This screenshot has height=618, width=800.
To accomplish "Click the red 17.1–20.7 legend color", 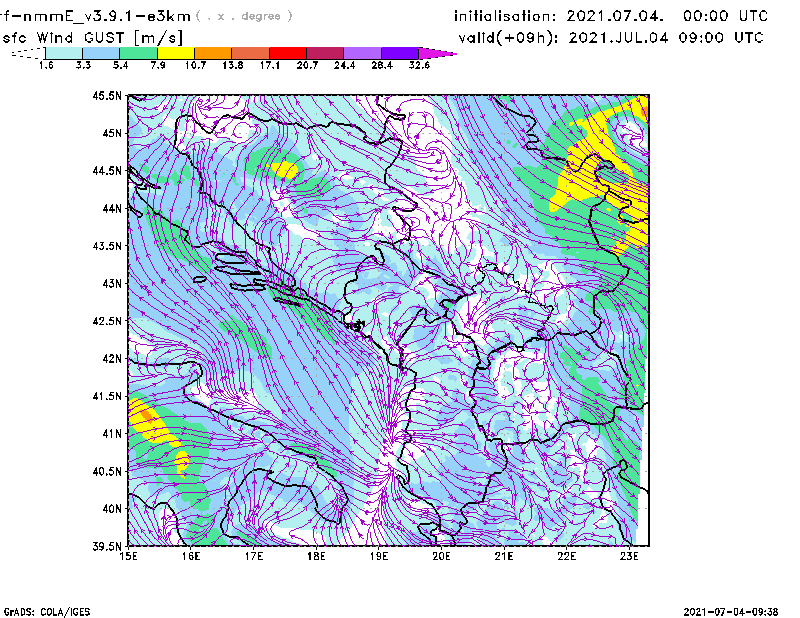I will tap(288, 53).
